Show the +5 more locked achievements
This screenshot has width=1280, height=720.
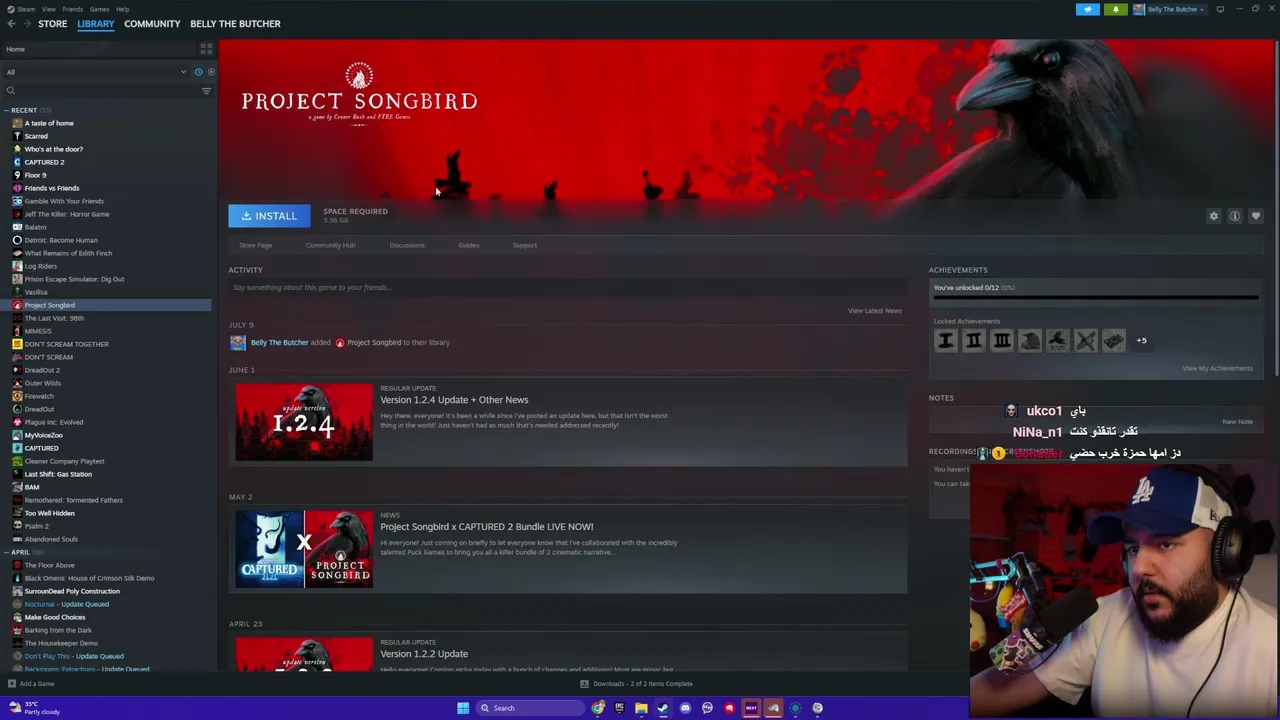(x=1141, y=341)
